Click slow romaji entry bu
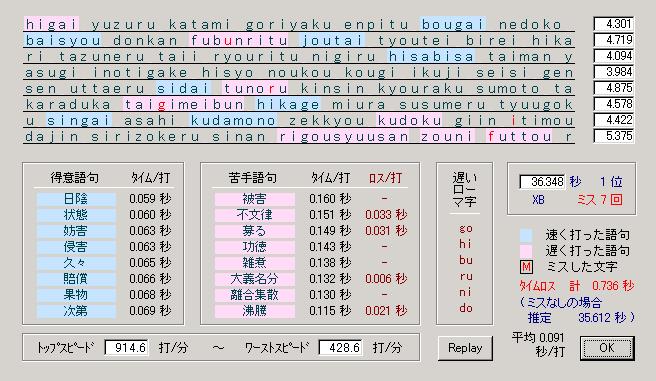 466,260
